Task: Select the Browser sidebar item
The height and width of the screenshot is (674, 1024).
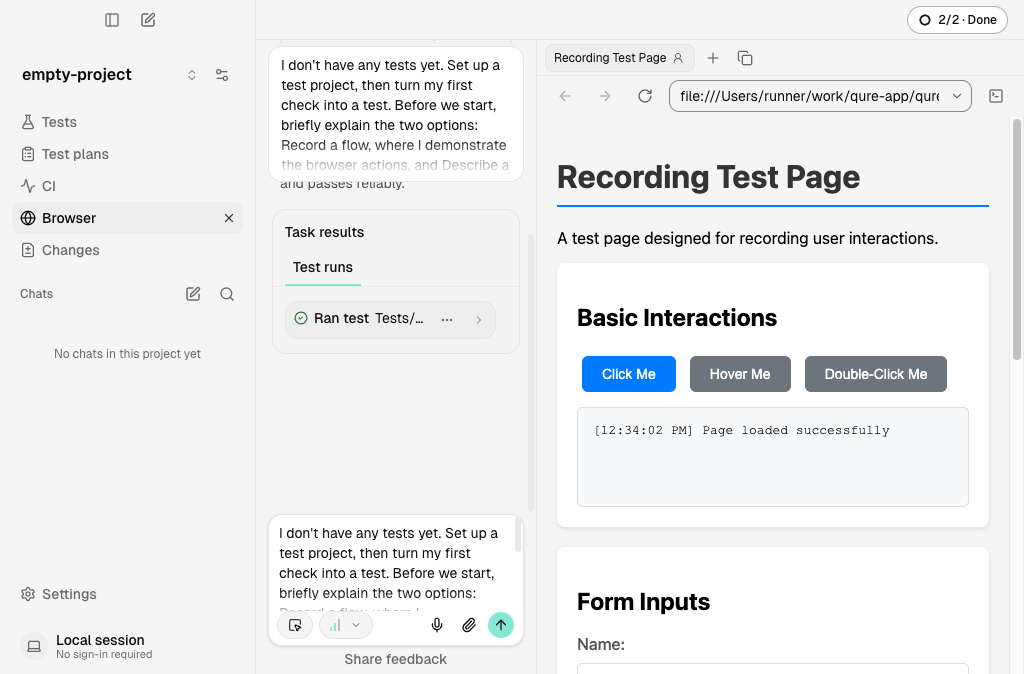Action: pos(127,218)
